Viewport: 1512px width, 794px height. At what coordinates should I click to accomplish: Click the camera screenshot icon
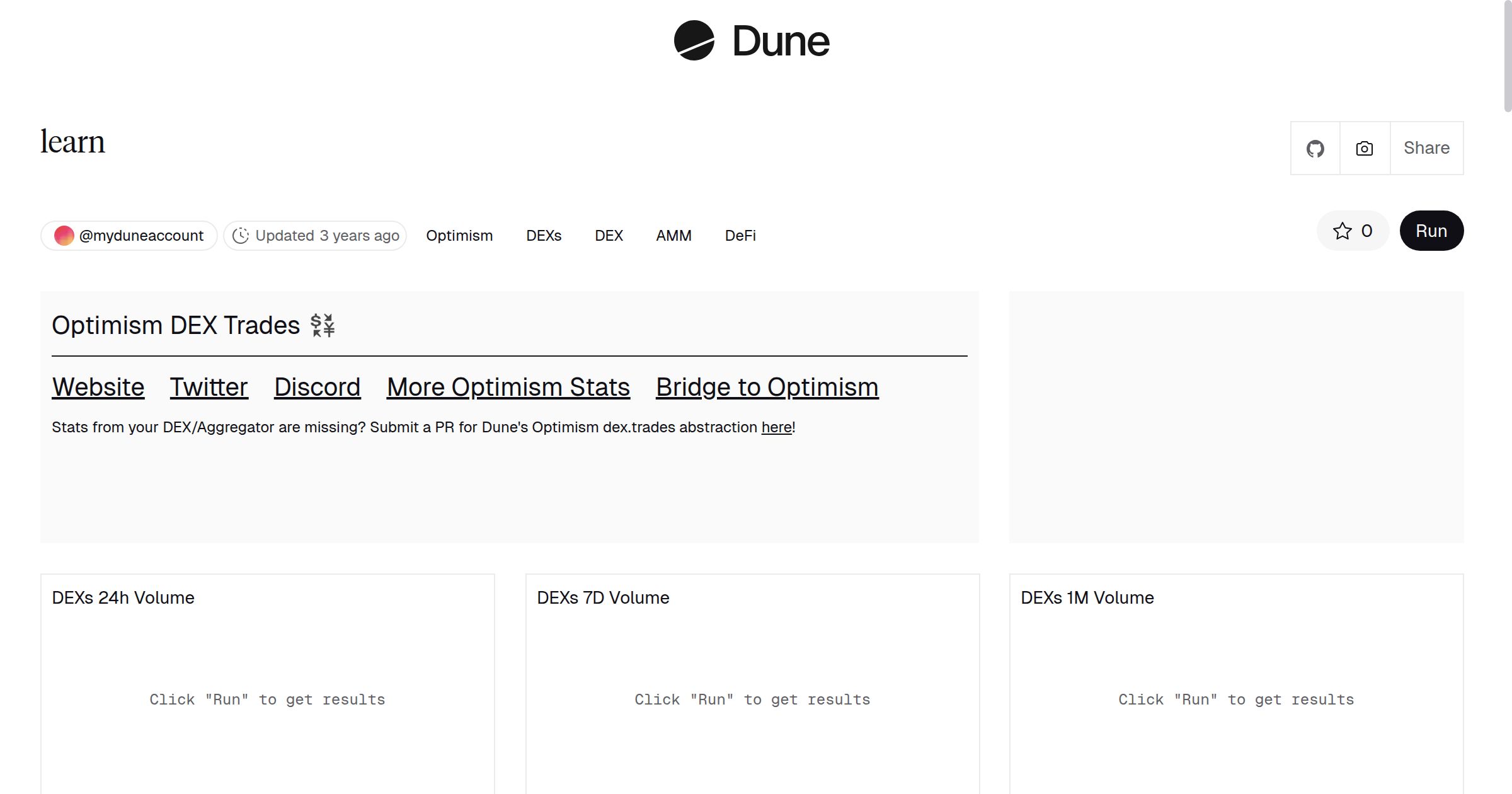[x=1364, y=149]
